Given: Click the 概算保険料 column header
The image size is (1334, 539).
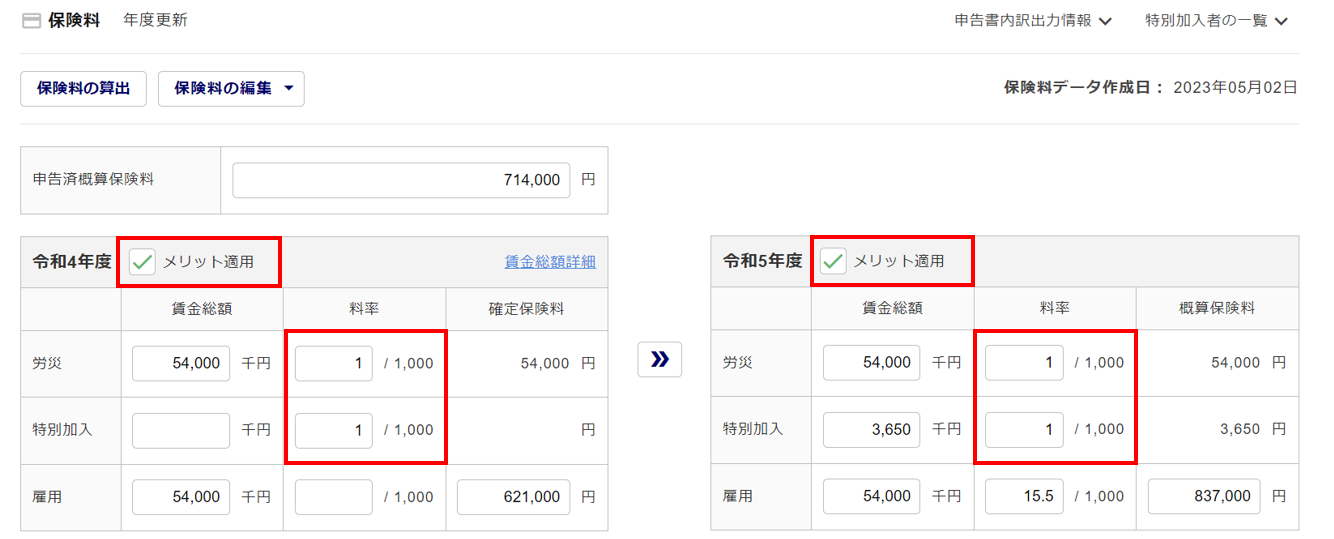Looking at the screenshot, I should coord(1216,308).
